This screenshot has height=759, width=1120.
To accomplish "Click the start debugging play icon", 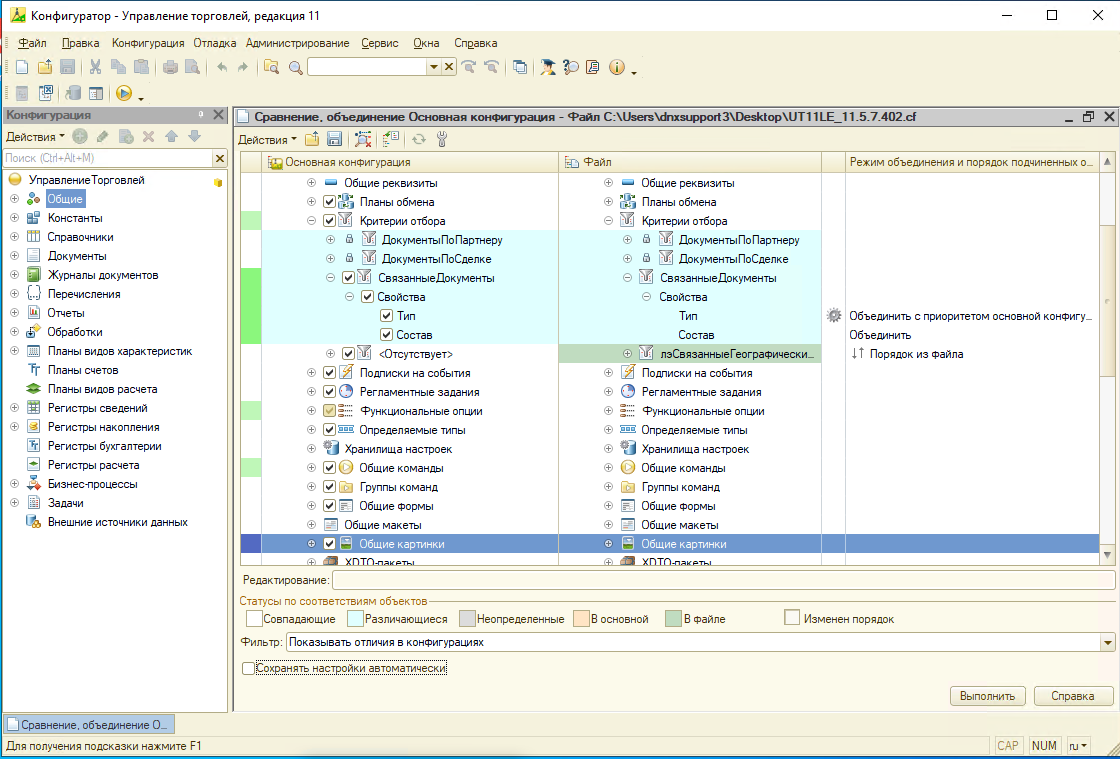I will click(x=124, y=93).
